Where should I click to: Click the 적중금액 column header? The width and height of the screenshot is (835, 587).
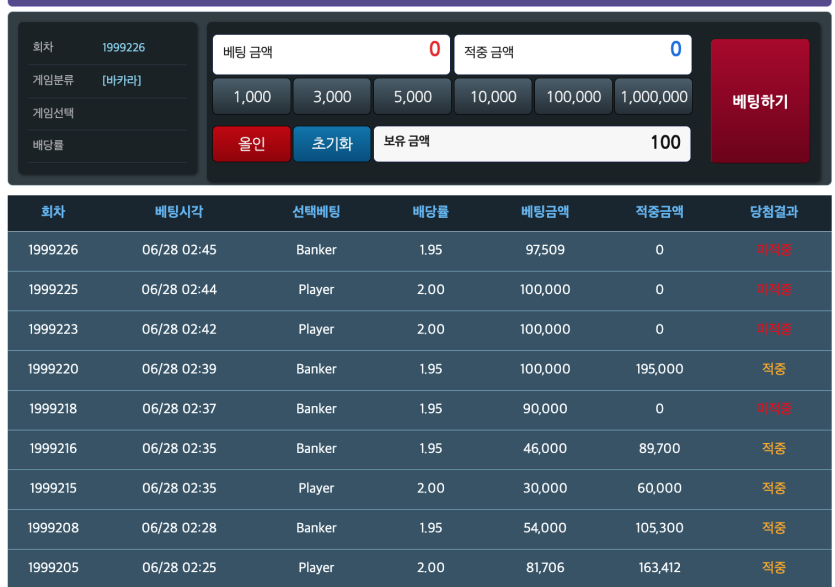click(659, 211)
